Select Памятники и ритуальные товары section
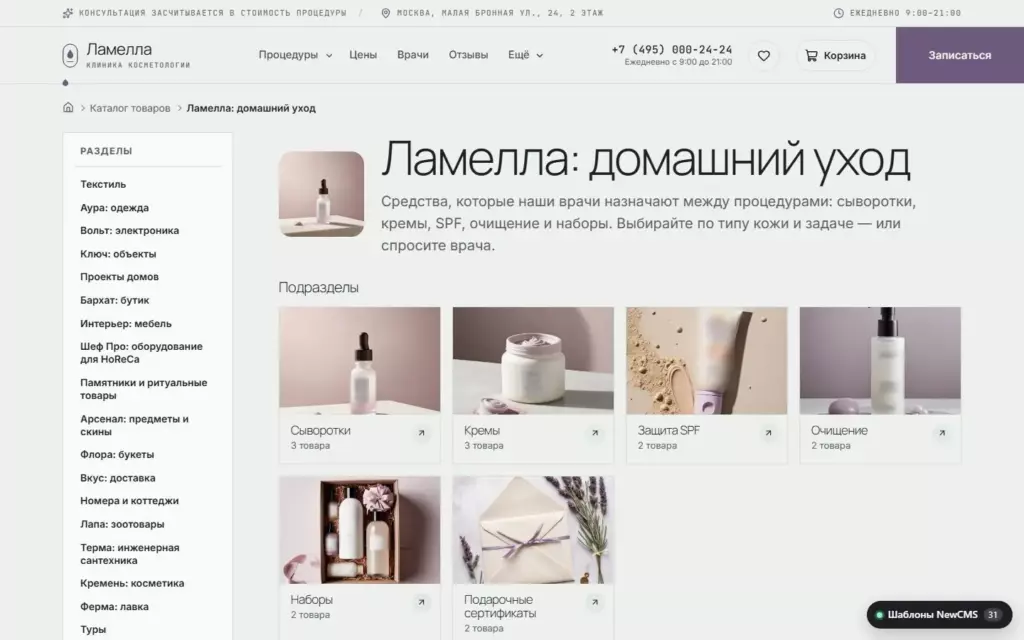This screenshot has width=1024, height=640. [144, 389]
